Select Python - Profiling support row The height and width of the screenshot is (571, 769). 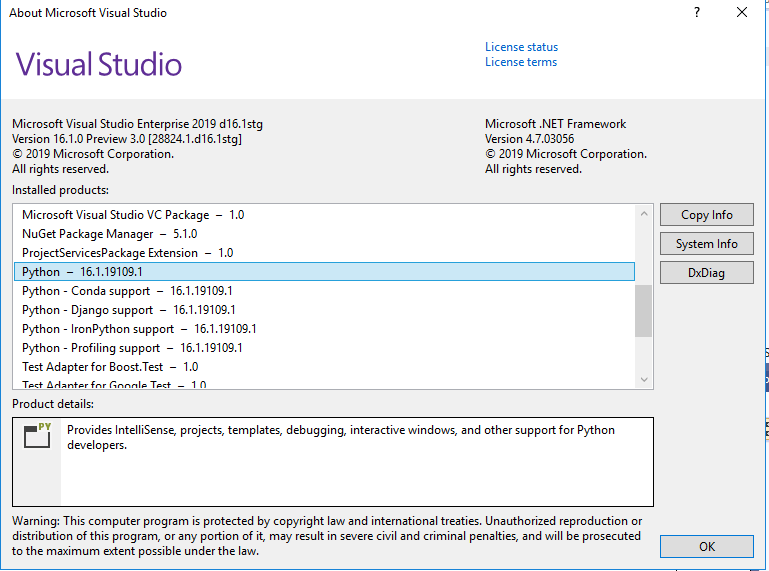(324, 348)
